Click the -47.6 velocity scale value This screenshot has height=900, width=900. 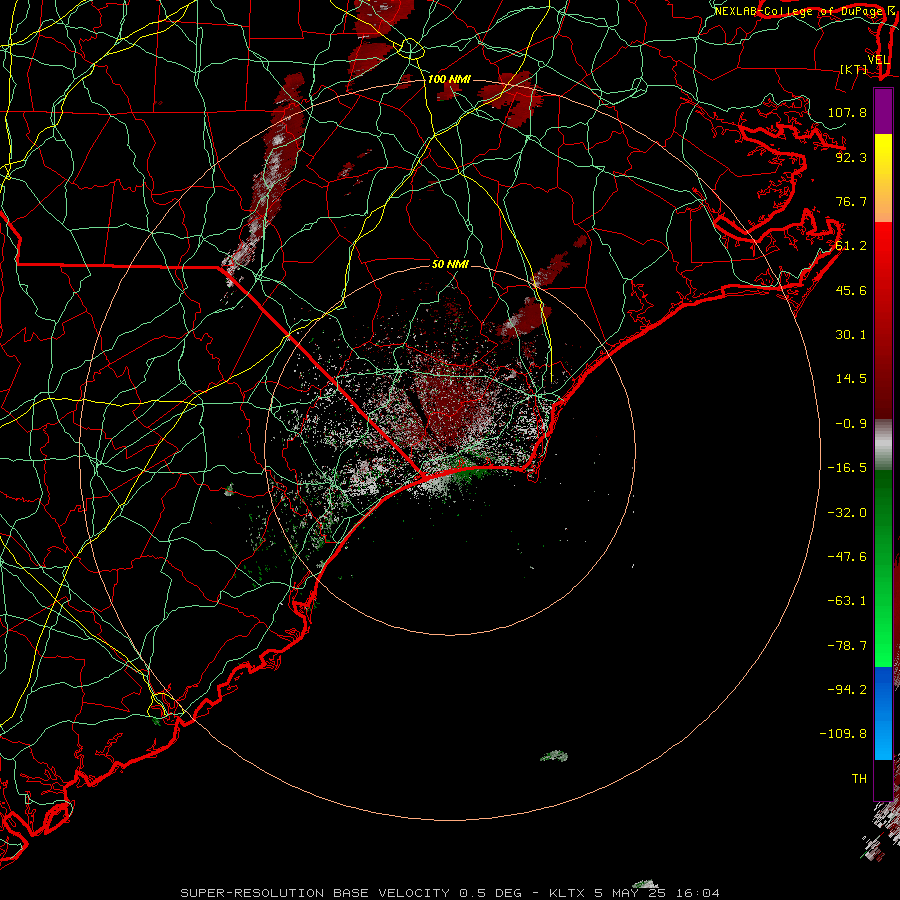click(x=847, y=557)
